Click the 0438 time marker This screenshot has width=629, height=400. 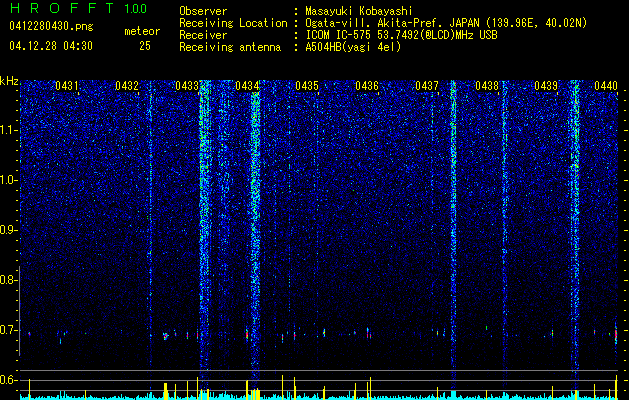(487, 86)
